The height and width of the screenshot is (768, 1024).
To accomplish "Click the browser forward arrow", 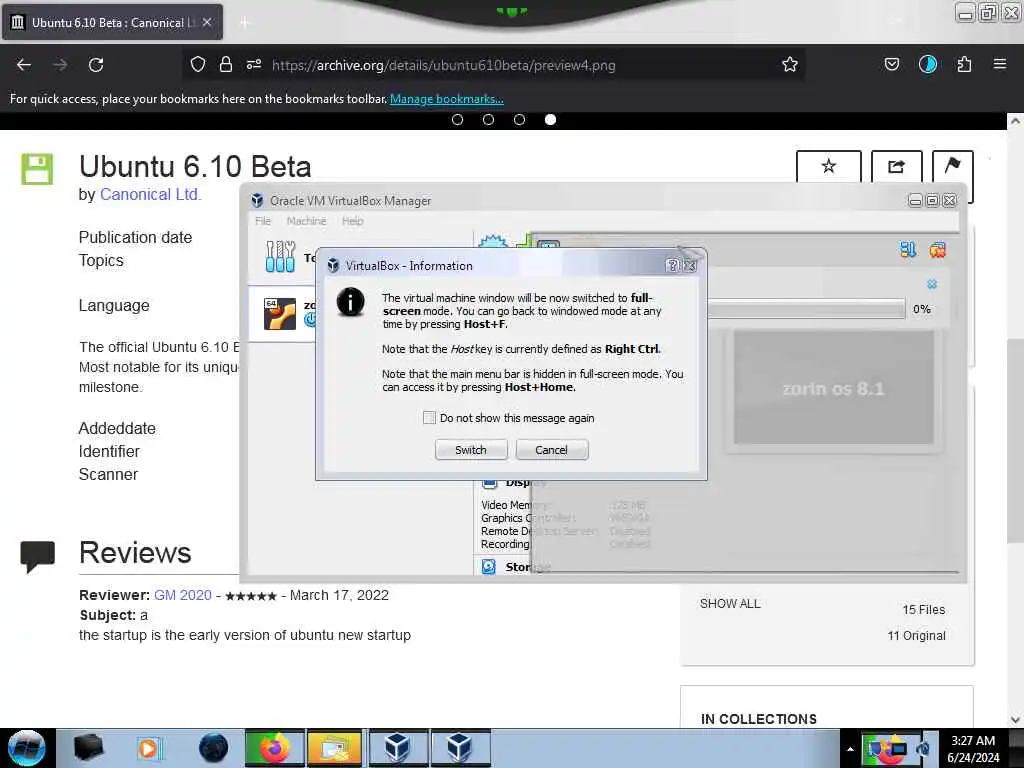I will tap(60, 65).
